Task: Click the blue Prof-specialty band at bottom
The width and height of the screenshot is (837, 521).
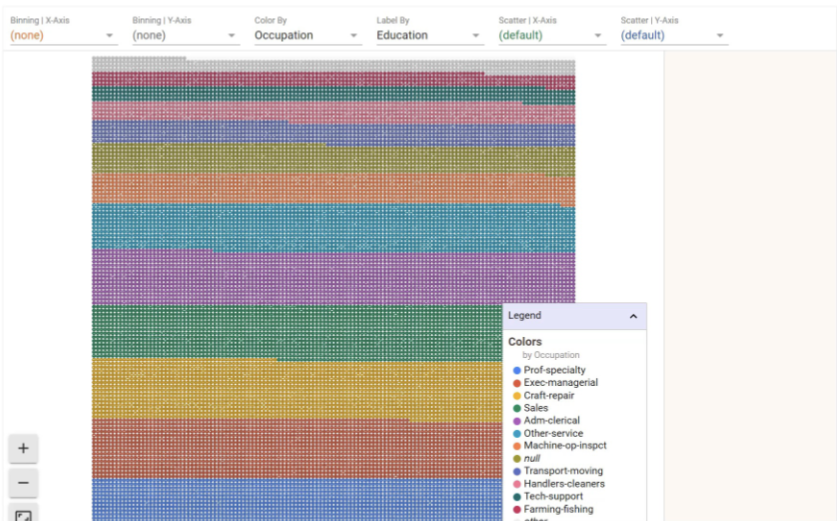Action: click(297, 500)
